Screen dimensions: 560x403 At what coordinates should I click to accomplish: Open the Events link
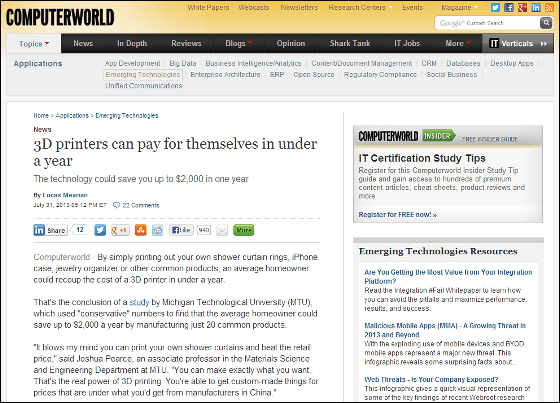coord(412,7)
